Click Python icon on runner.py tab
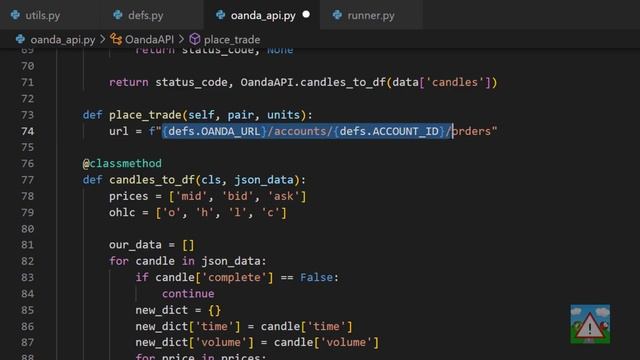 337,15
